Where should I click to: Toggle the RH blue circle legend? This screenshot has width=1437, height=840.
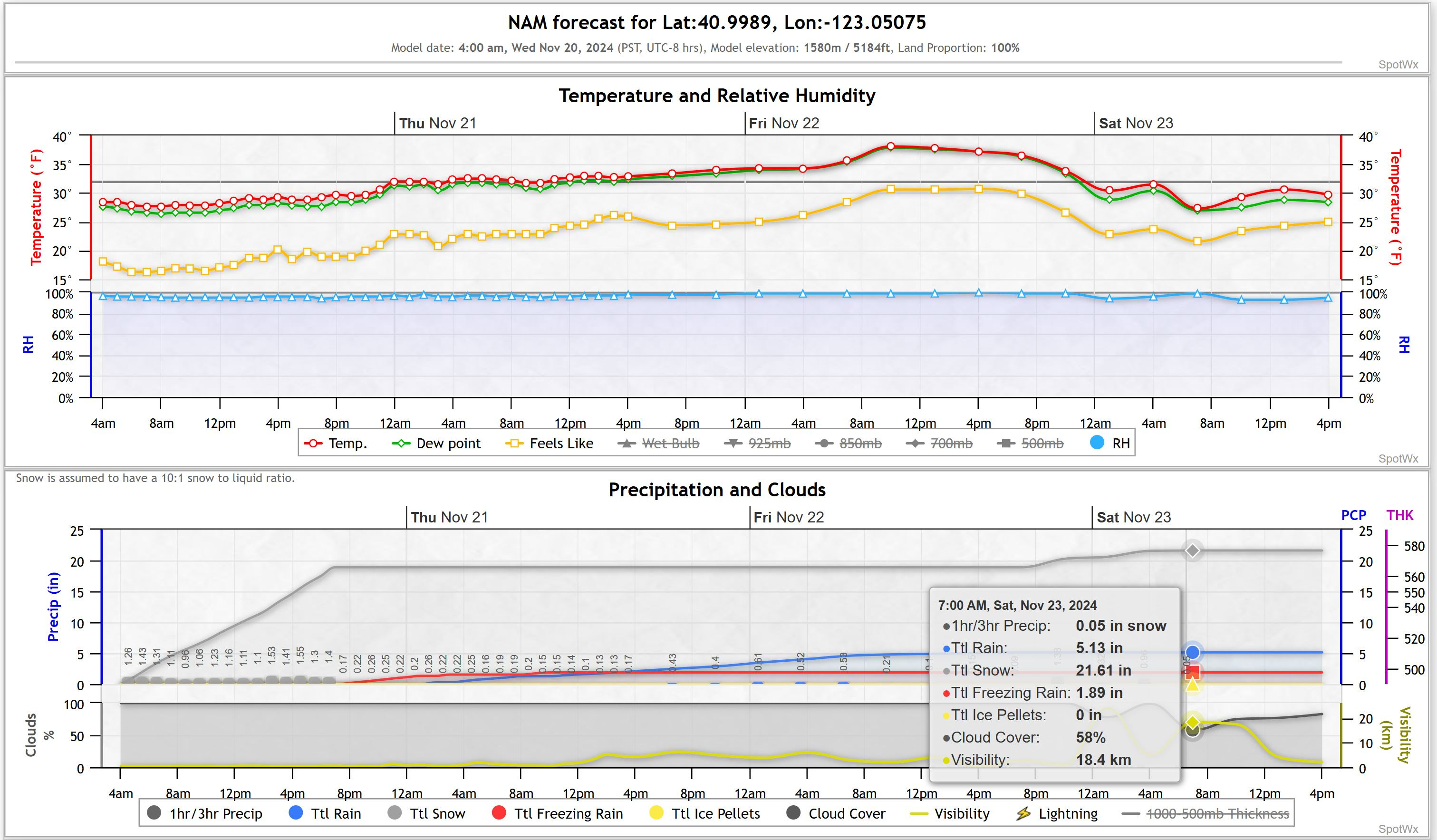point(1097,443)
